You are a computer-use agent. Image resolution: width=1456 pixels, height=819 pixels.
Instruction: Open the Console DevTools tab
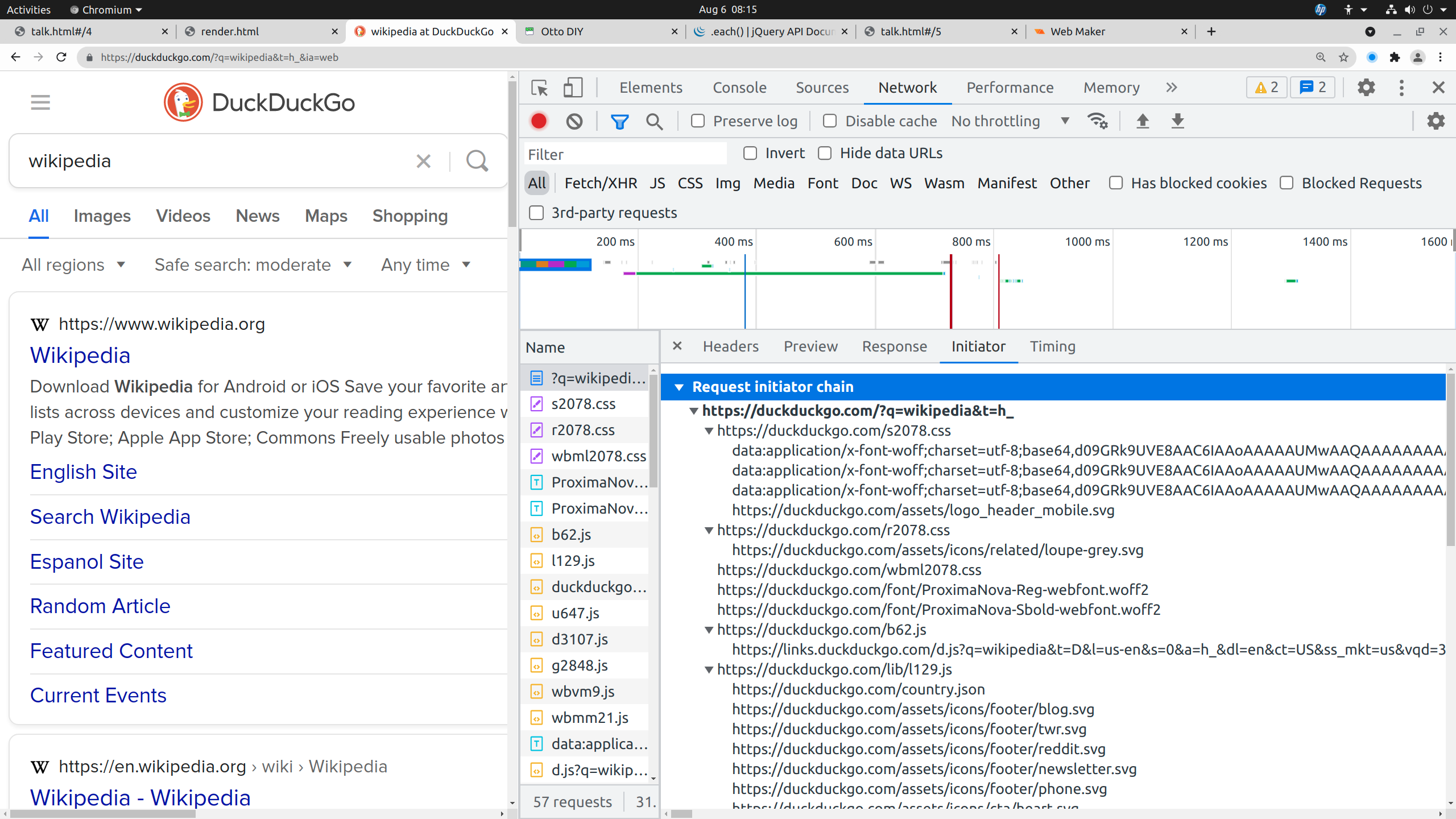point(739,88)
